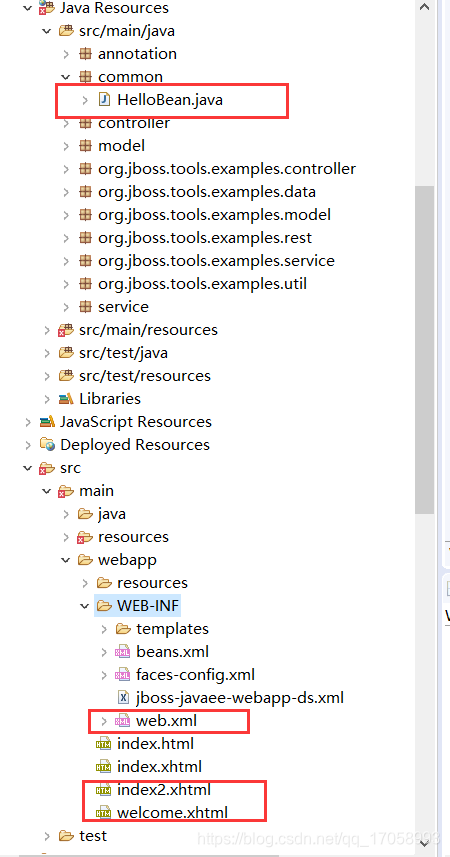Click the Libraries books icon
This screenshot has width=450, height=857.
point(66,398)
